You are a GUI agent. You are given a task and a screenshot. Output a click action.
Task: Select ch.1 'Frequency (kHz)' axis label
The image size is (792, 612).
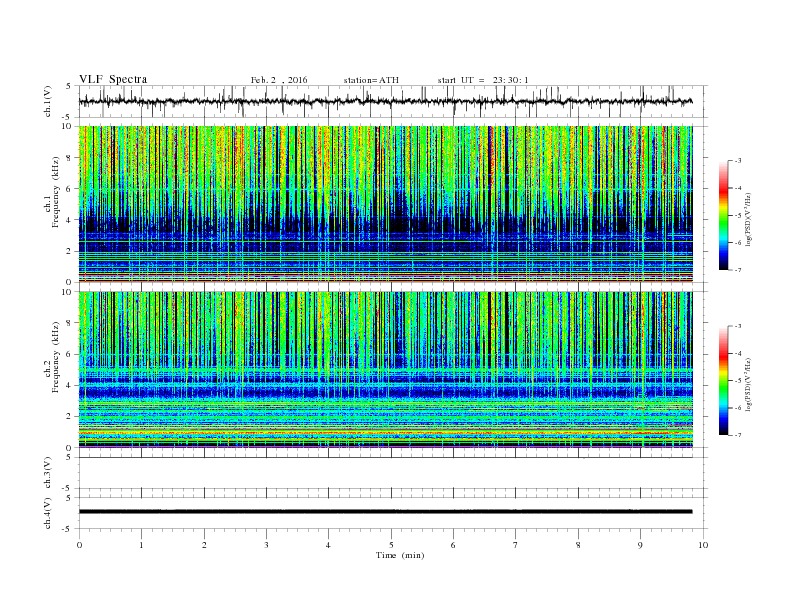click(x=56, y=192)
